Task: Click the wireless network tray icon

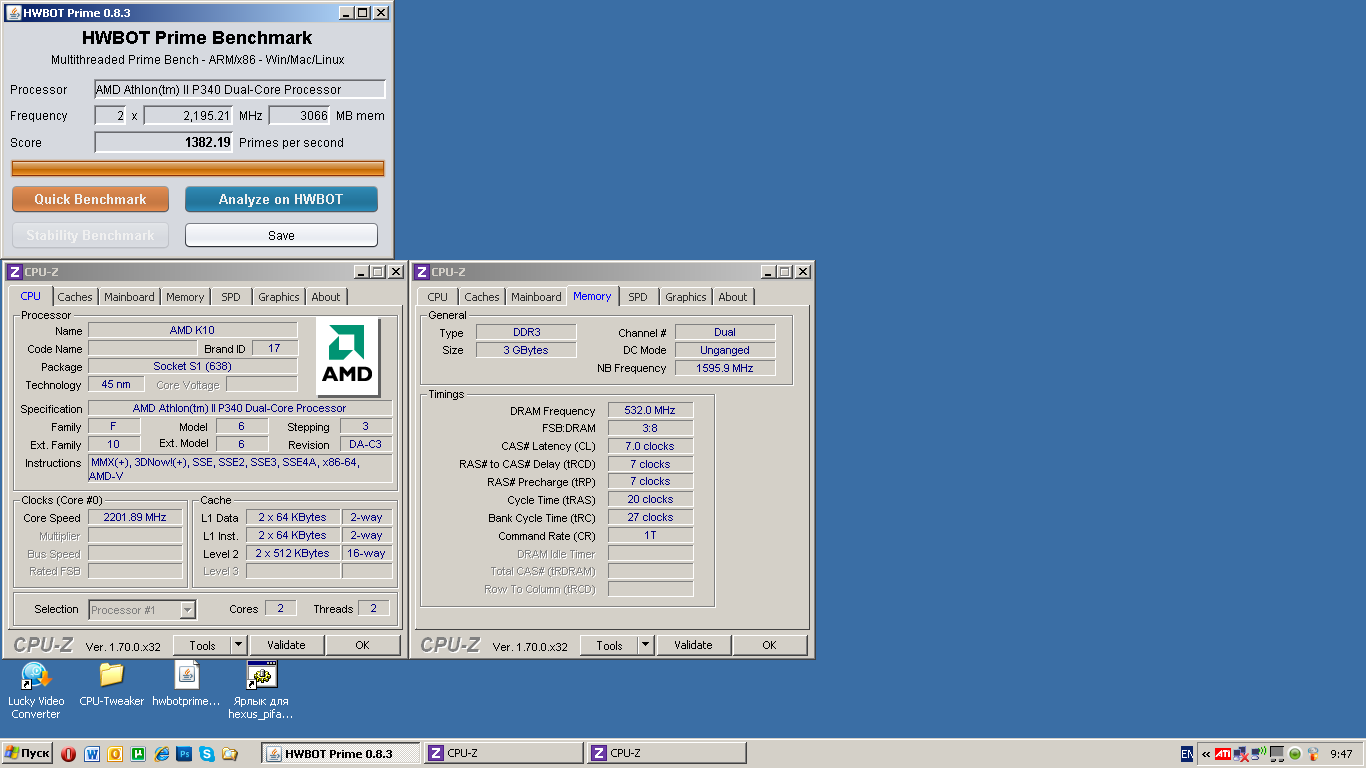Action: 1260,754
